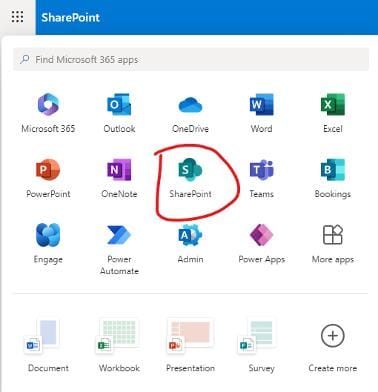Launch the Word app
This screenshot has width=378, height=392.
pyautogui.click(x=262, y=113)
